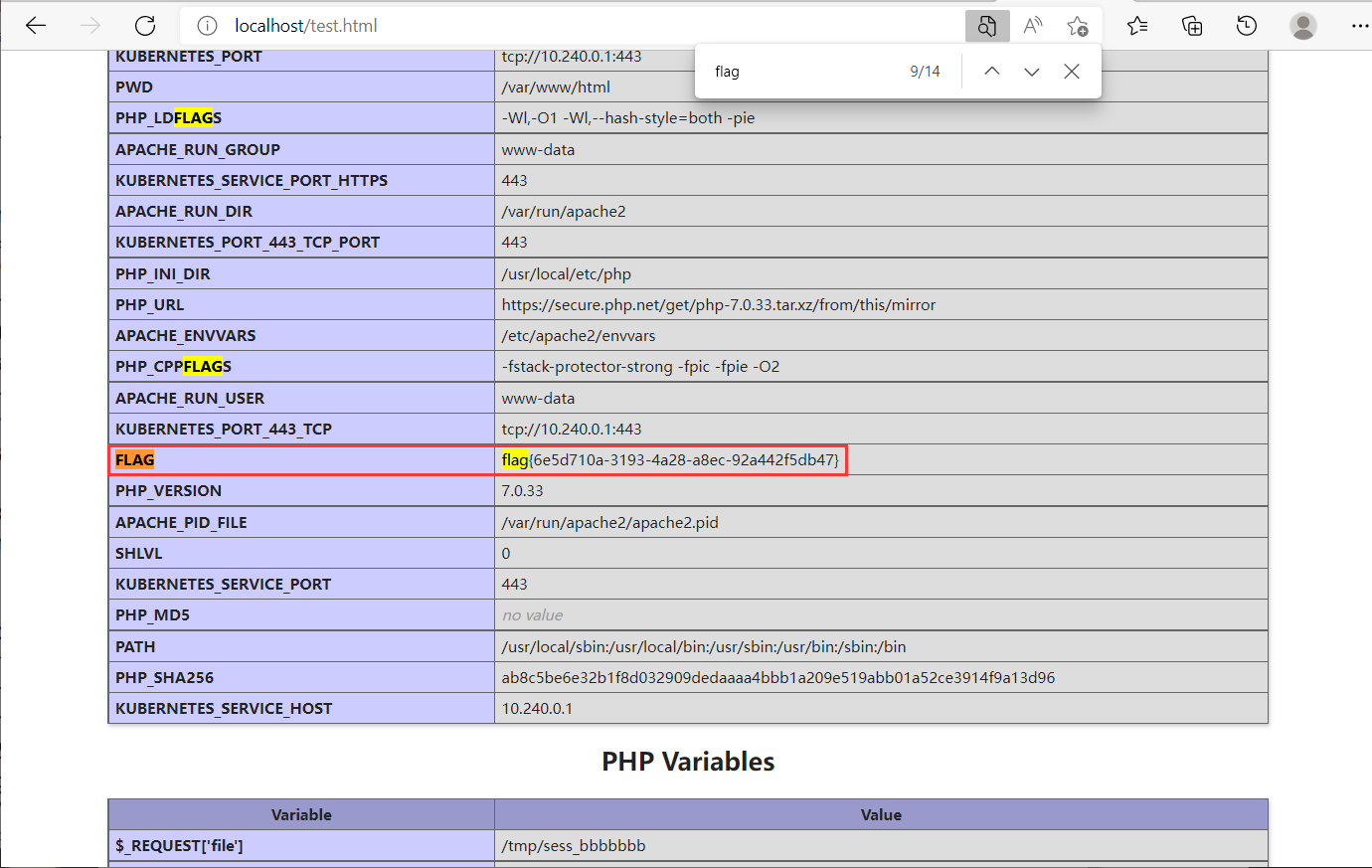Open the Favorites list
Screen dimensions: 1372x868
pyautogui.click(x=1138, y=26)
